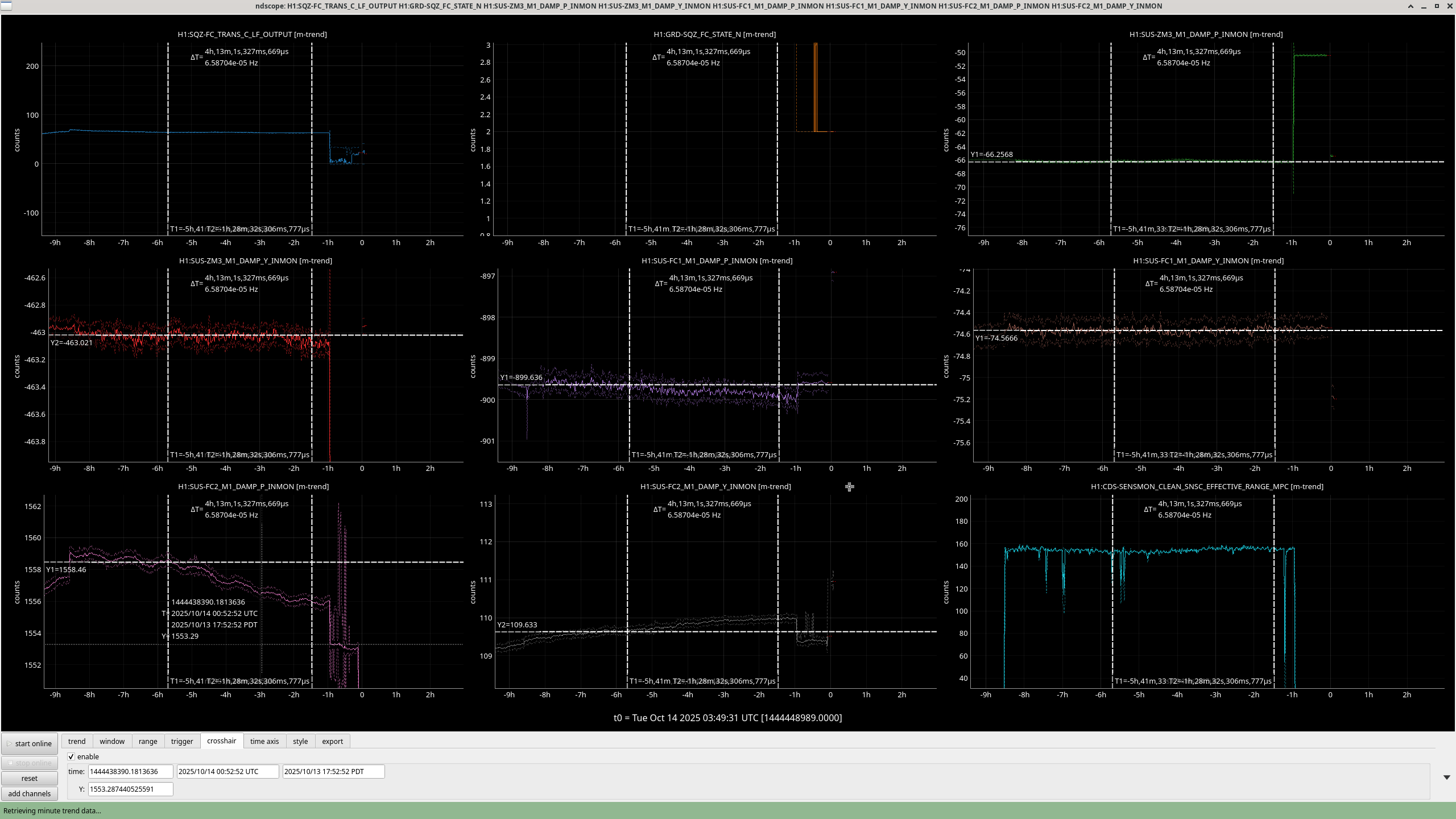Click the start online play button
Viewport: 1456px width, 819px height.
coord(30,743)
